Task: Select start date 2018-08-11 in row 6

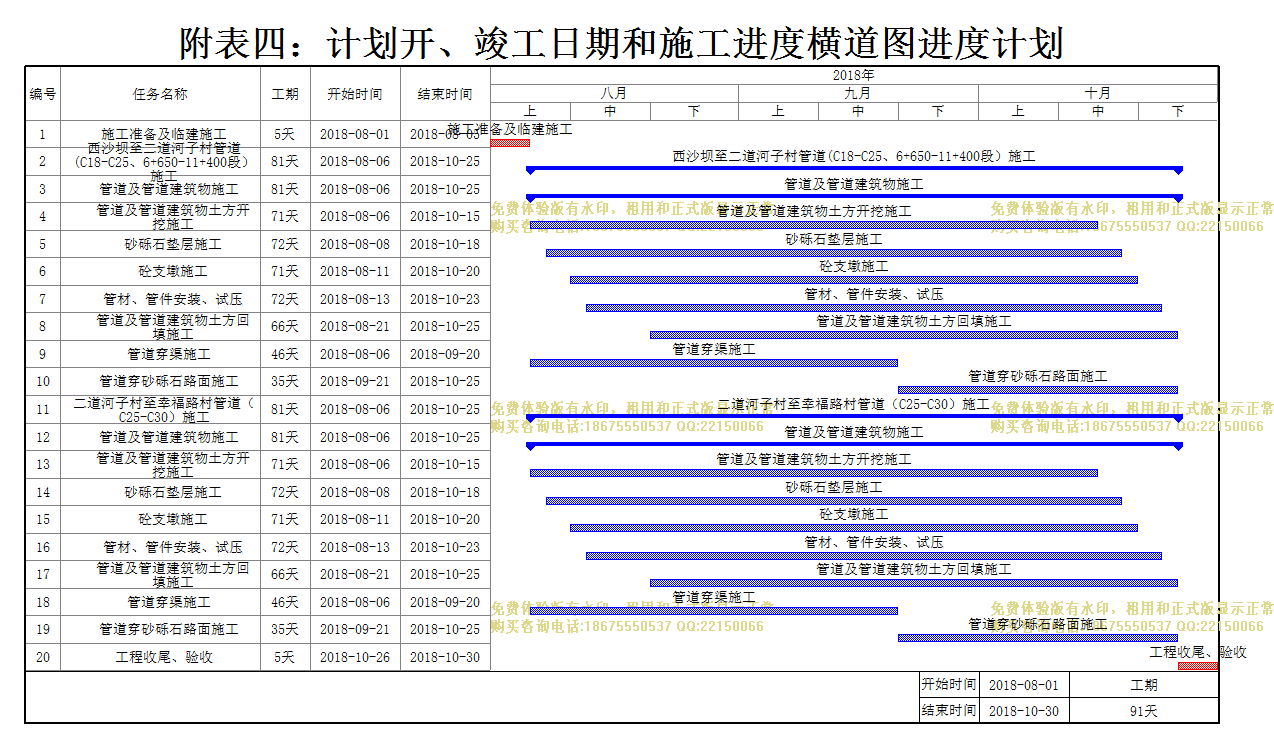Action: [x=355, y=271]
